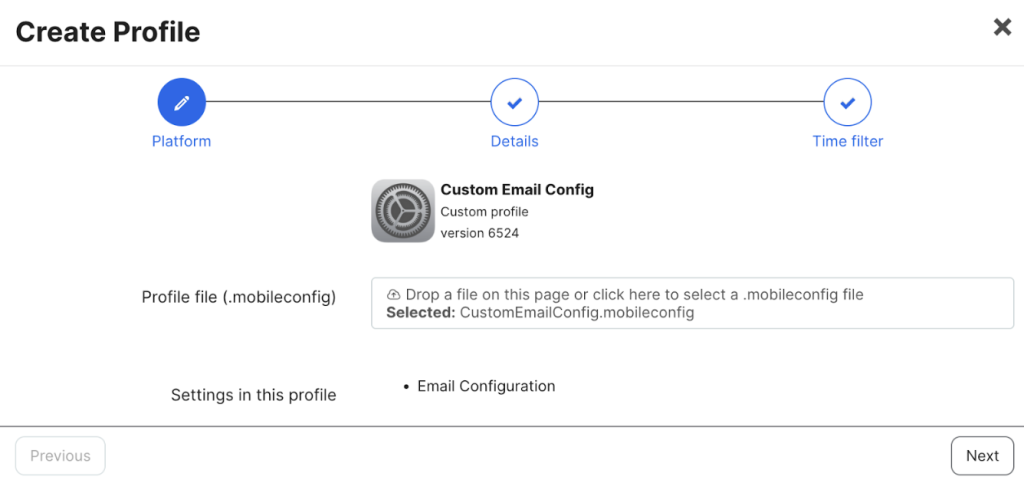Screen dimensions: 1024x480
Task: Click the Previous button
Action: (60, 456)
